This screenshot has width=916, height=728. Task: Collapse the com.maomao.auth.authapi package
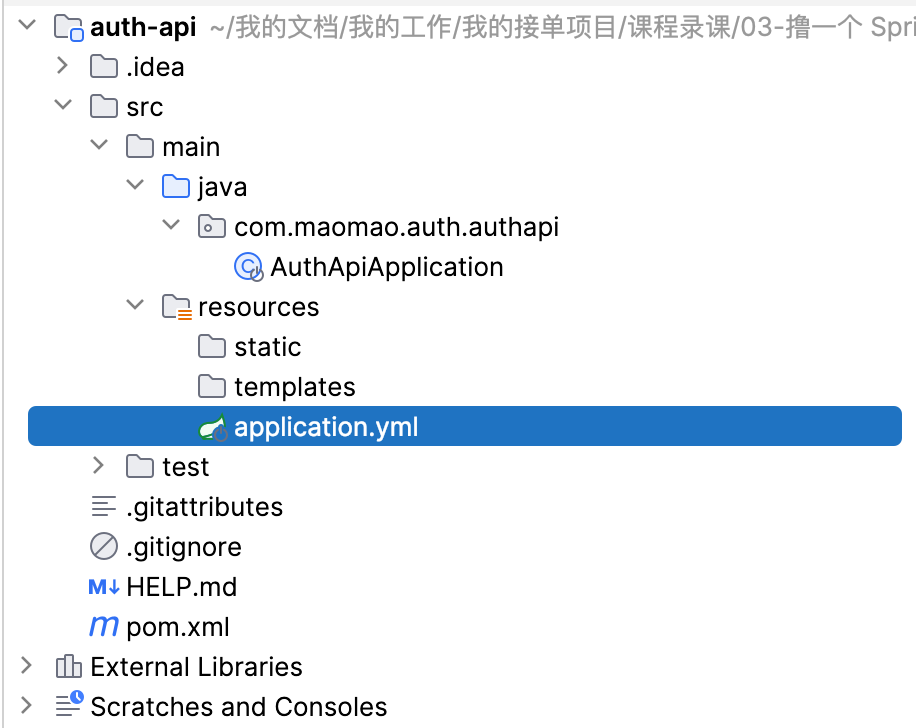pos(171,227)
